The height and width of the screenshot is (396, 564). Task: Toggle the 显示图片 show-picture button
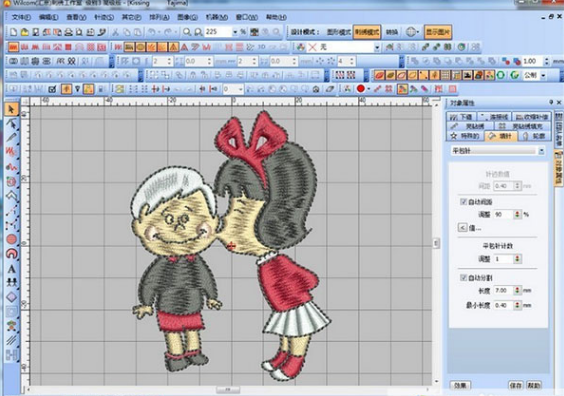(x=438, y=32)
